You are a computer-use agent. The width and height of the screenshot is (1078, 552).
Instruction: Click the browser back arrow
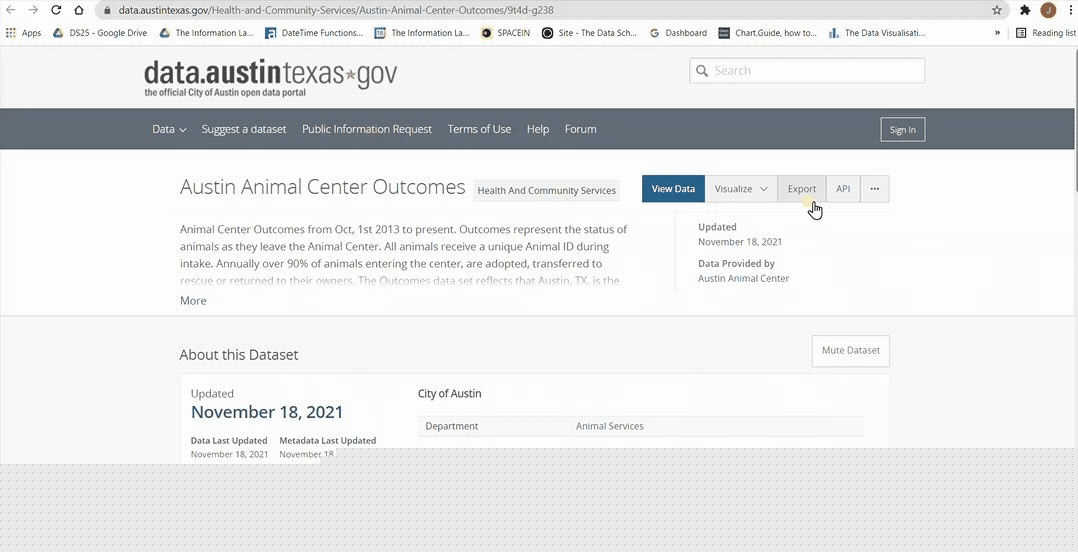pos(10,10)
